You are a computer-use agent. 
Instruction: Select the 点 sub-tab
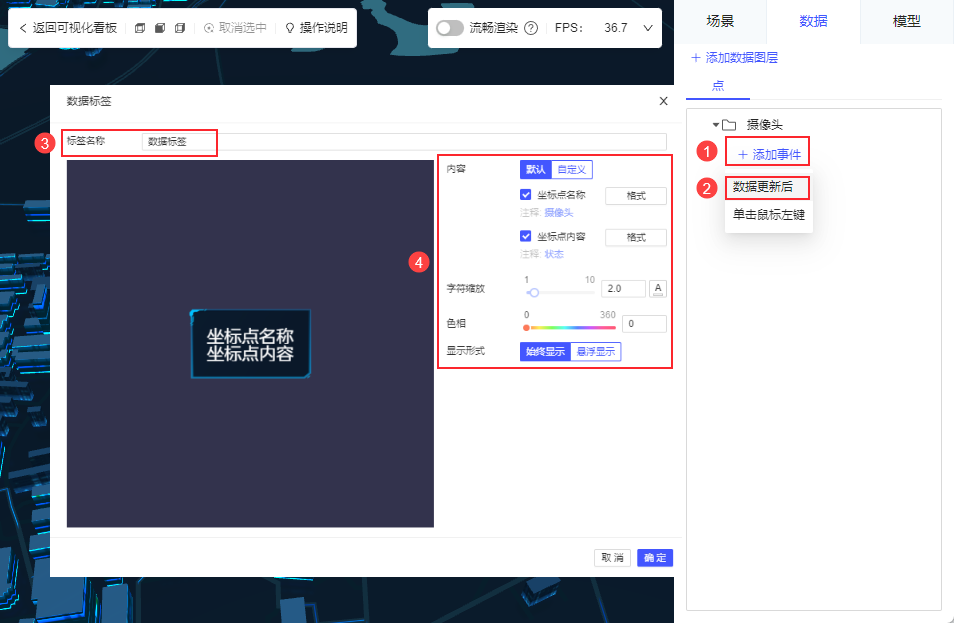pyautogui.click(x=718, y=86)
